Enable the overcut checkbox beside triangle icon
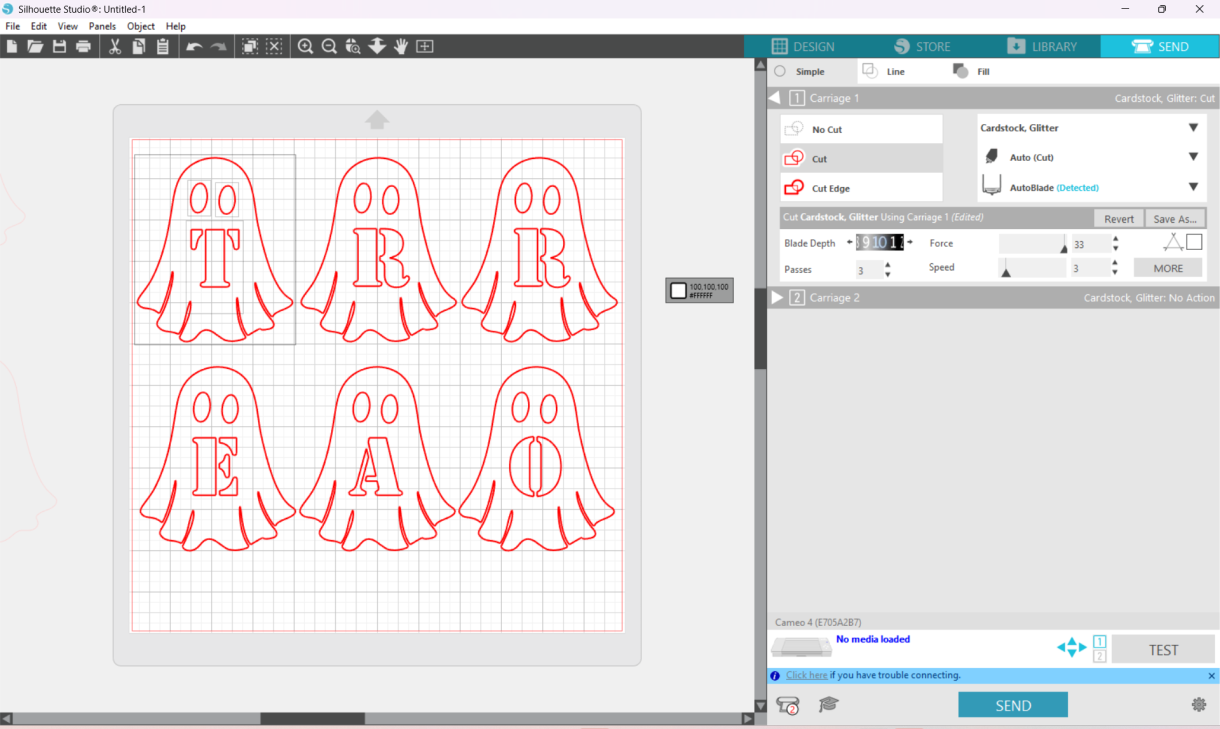Image resolution: width=1220 pixels, height=729 pixels. point(1194,242)
